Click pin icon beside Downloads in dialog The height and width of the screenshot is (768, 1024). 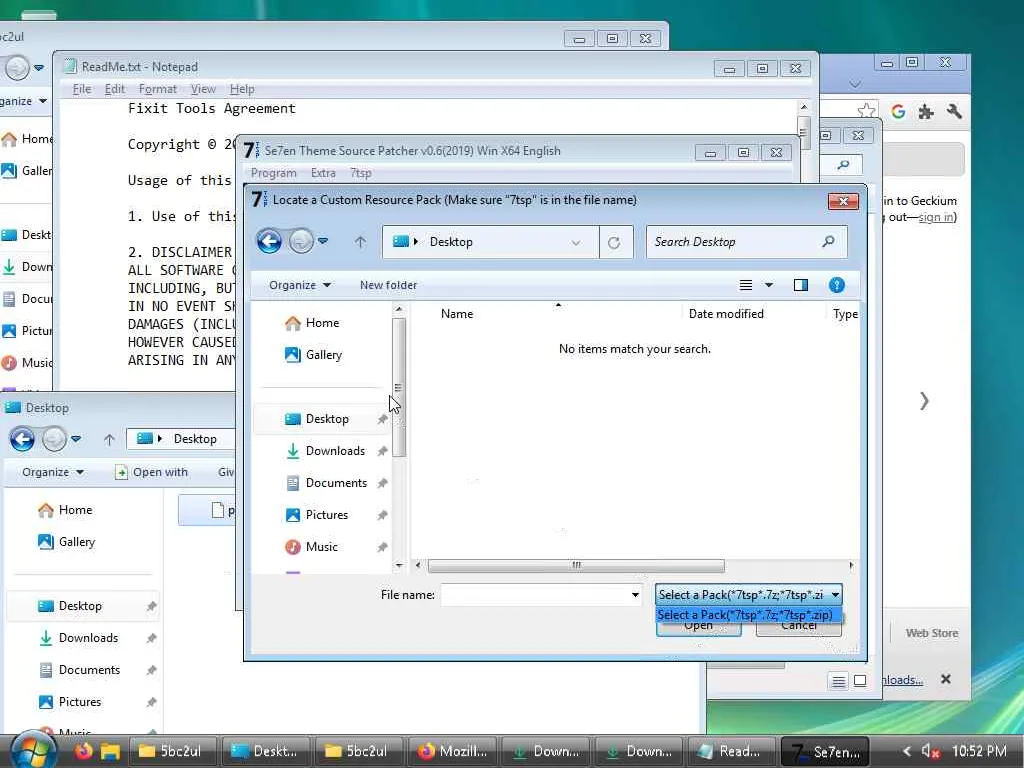[x=382, y=451]
